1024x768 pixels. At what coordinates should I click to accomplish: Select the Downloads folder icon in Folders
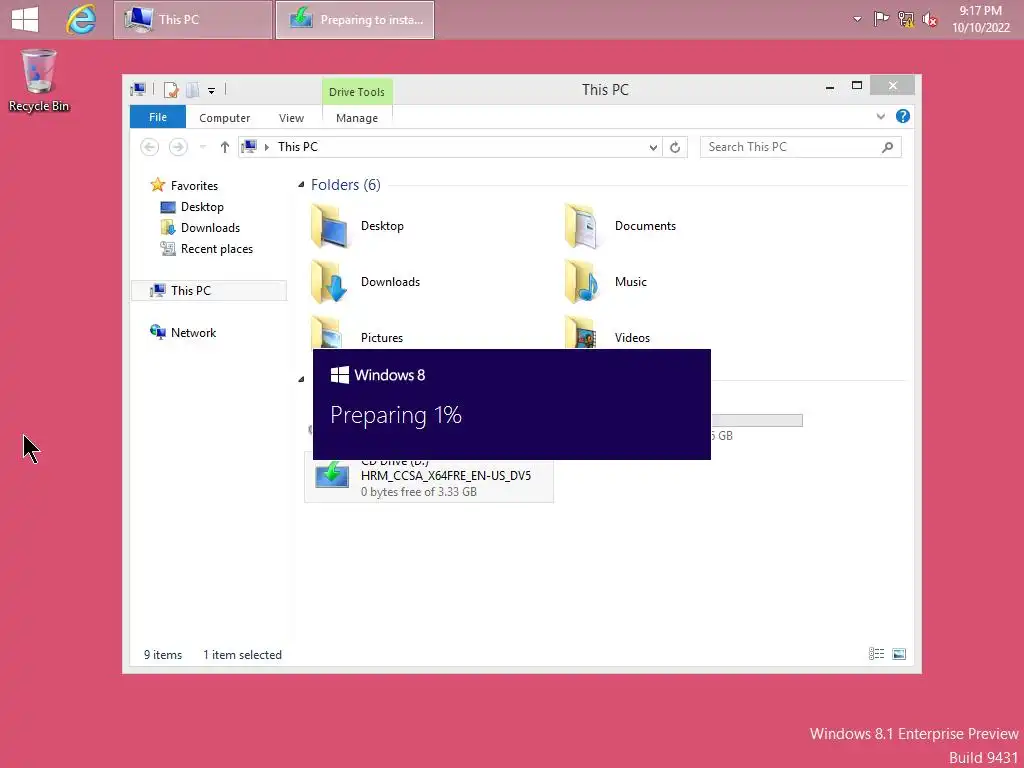[329, 282]
